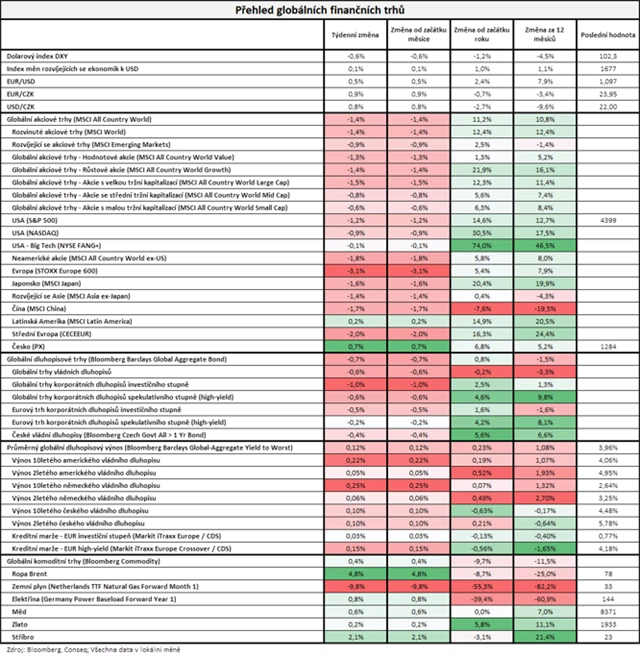Click the cell containing -7,6%

click(480, 308)
